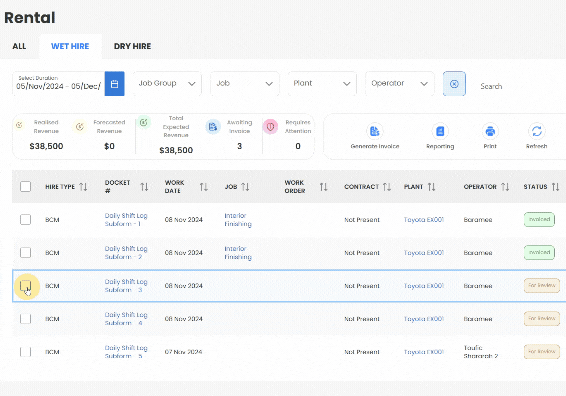Image resolution: width=566 pixels, height=396 pixels.
Task: Select the WET HIRE tab
Action: click(70, 46)
